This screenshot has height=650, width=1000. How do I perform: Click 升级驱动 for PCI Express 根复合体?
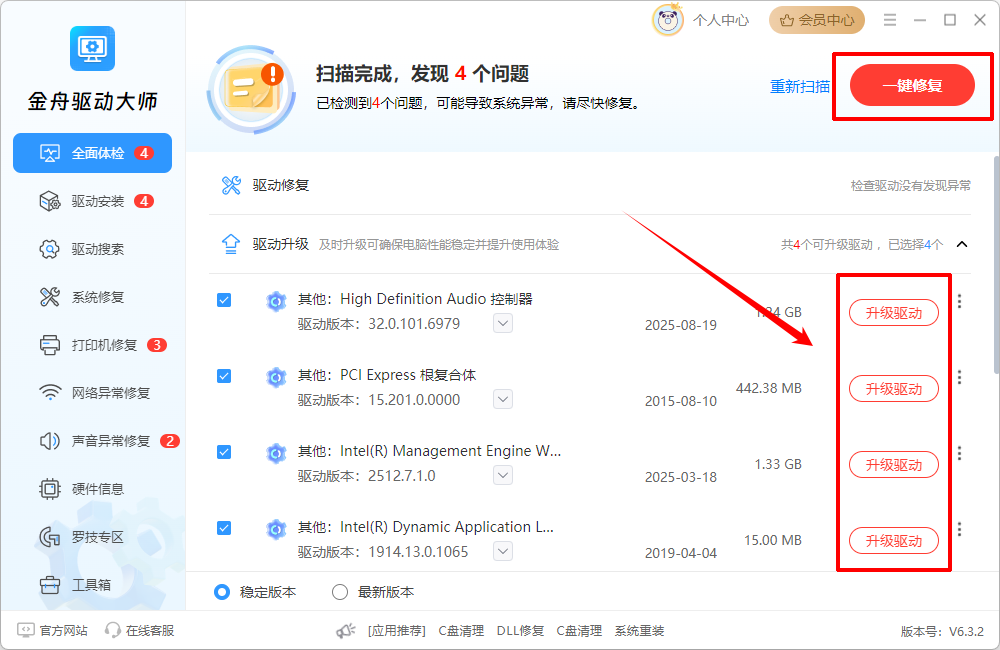point(893,388)
